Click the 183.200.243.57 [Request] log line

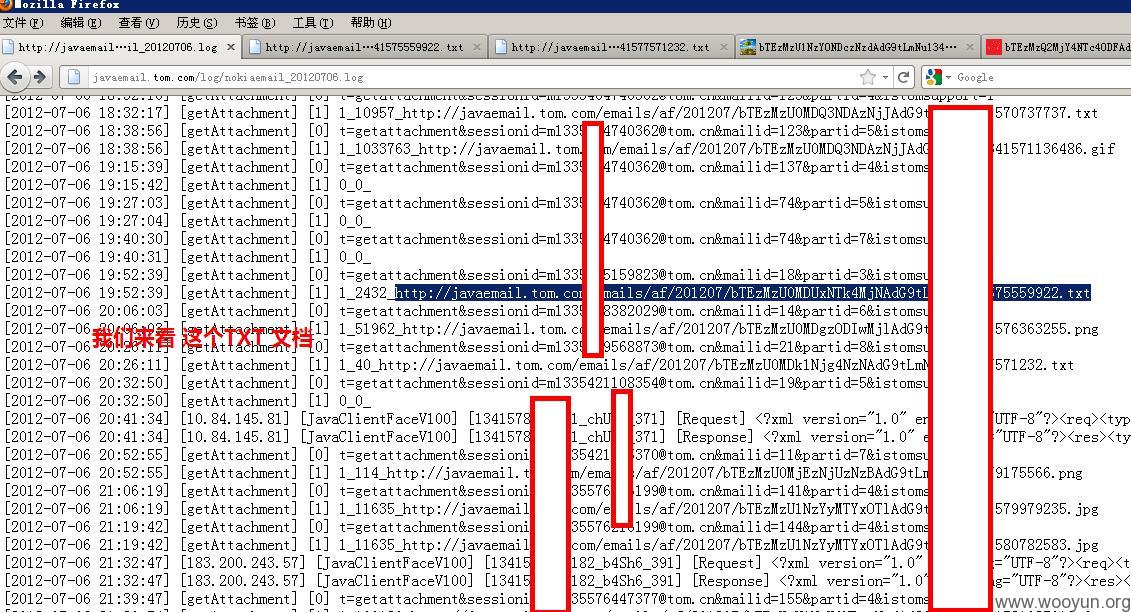tap(567, 564)
